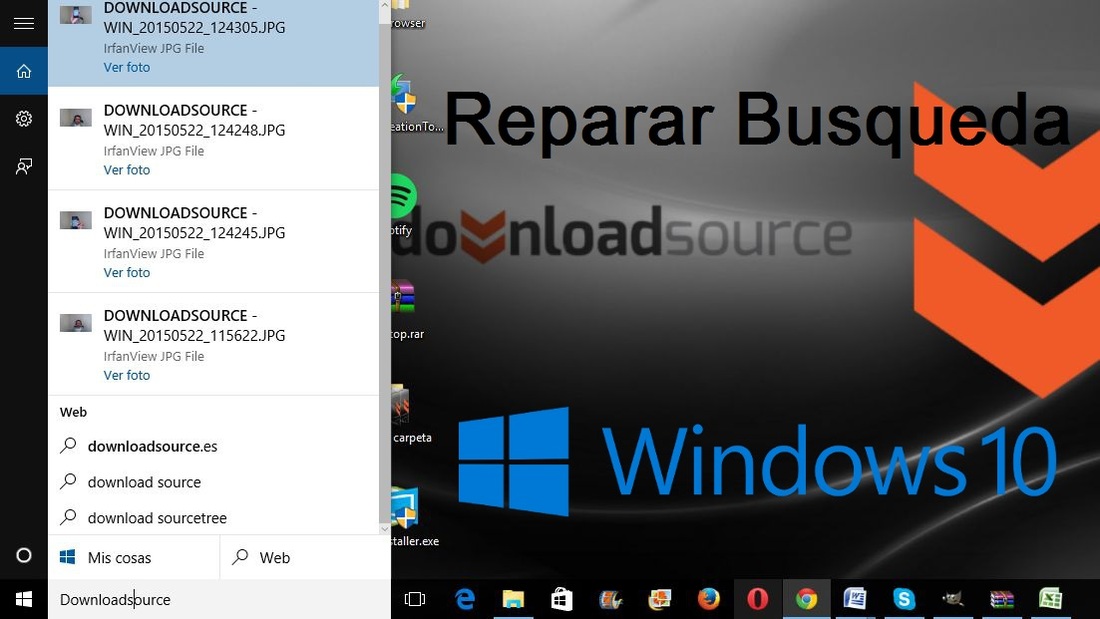Image resolution: width=1100 pixels, height=619 pixels.
Task: Open File Explorer from taskbar
Action: pyautogui.click(x=514, y=599)
